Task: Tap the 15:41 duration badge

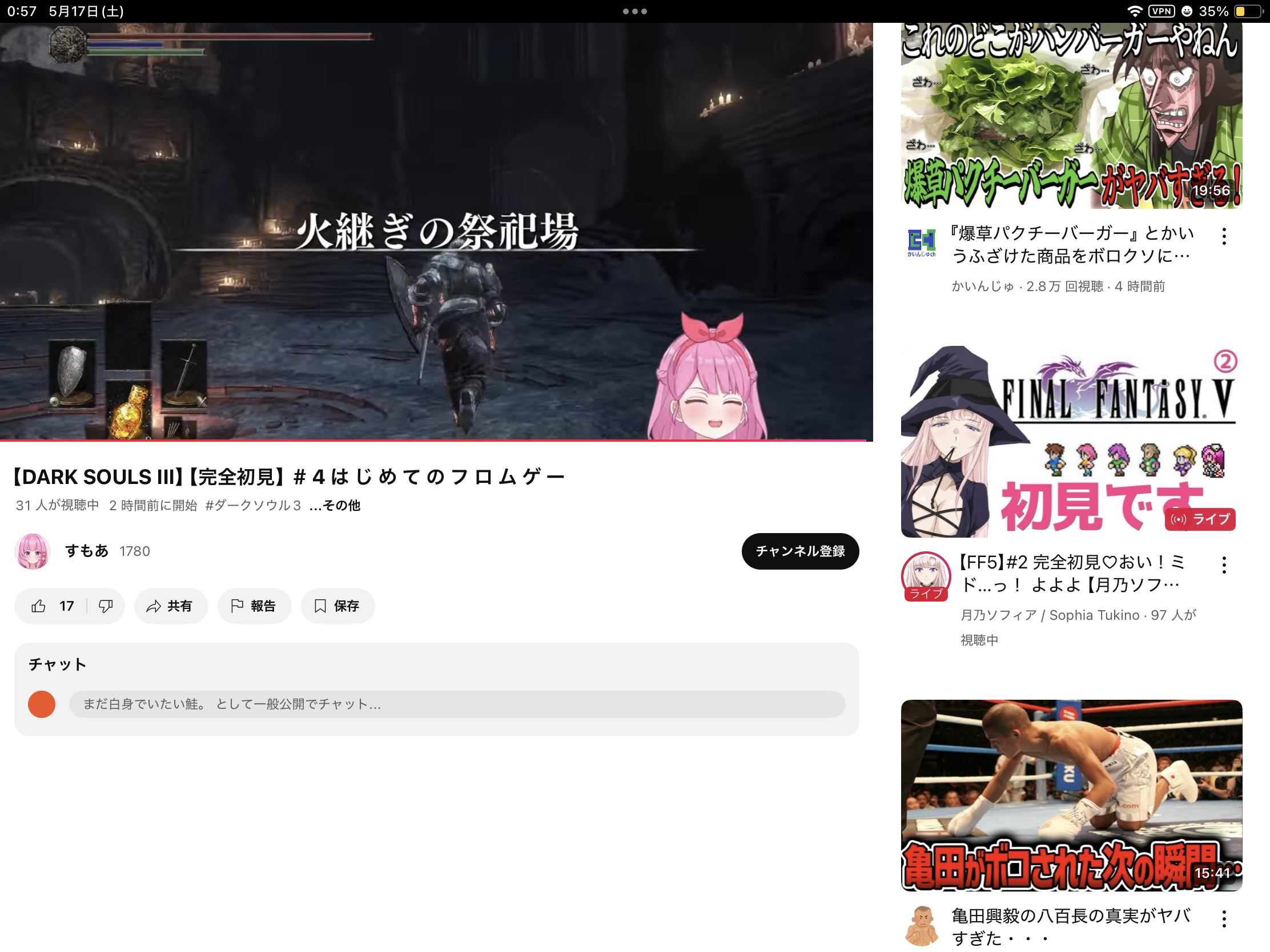Action: pyautogui.click(x=1212, y=873)
